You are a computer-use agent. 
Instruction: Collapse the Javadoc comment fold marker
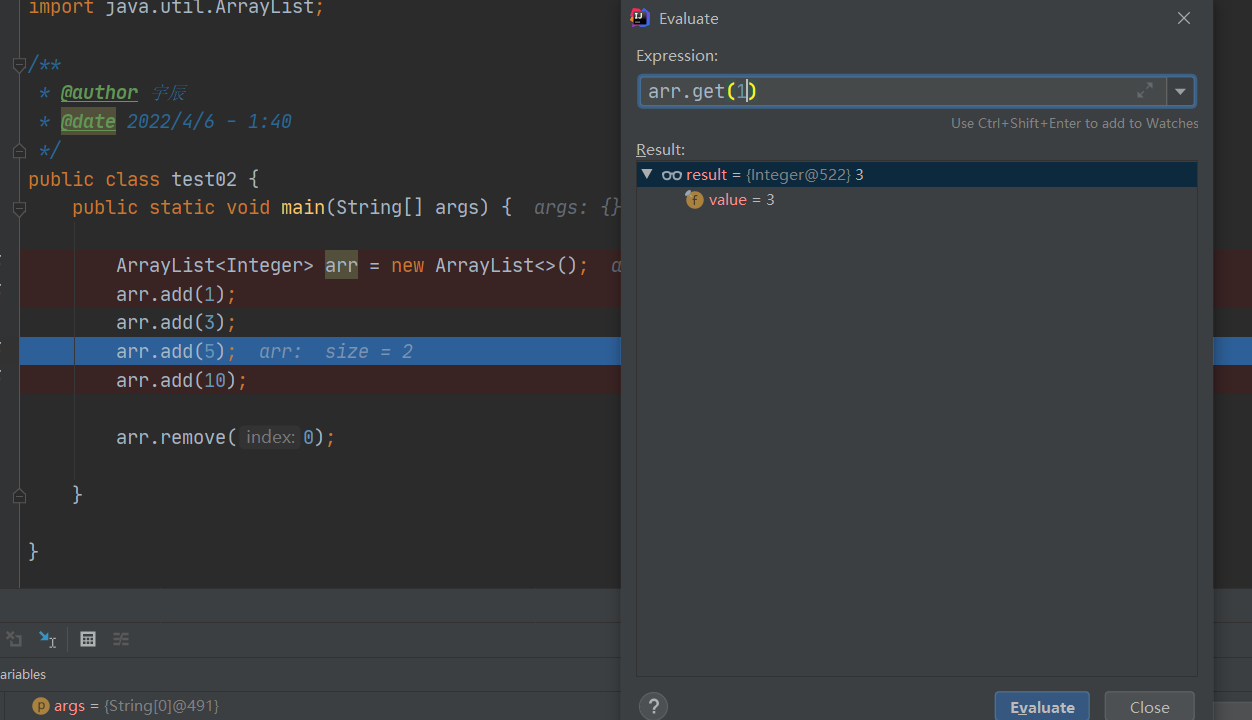[19, 65]
